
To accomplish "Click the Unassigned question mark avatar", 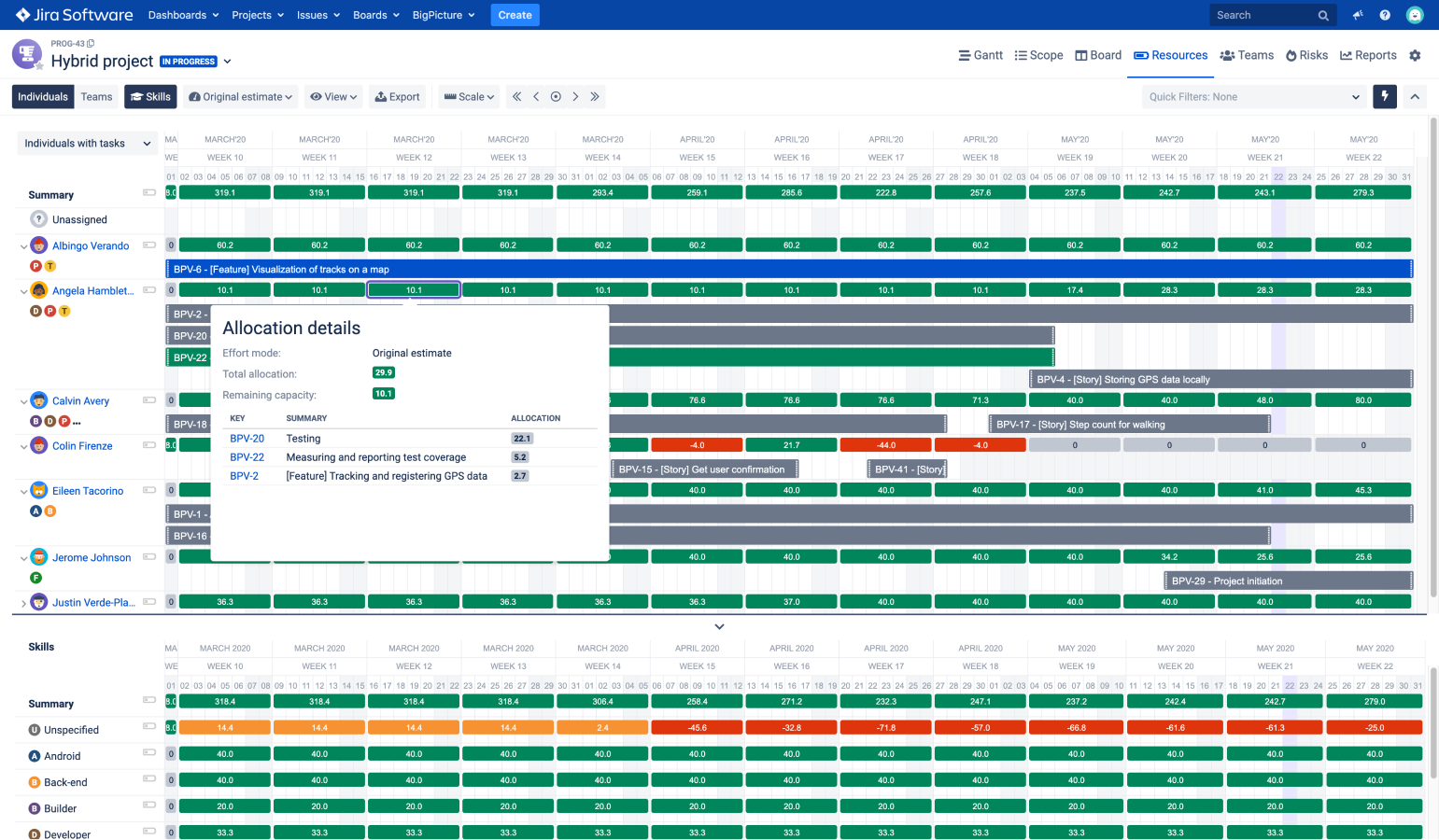I will coord(38,219).
